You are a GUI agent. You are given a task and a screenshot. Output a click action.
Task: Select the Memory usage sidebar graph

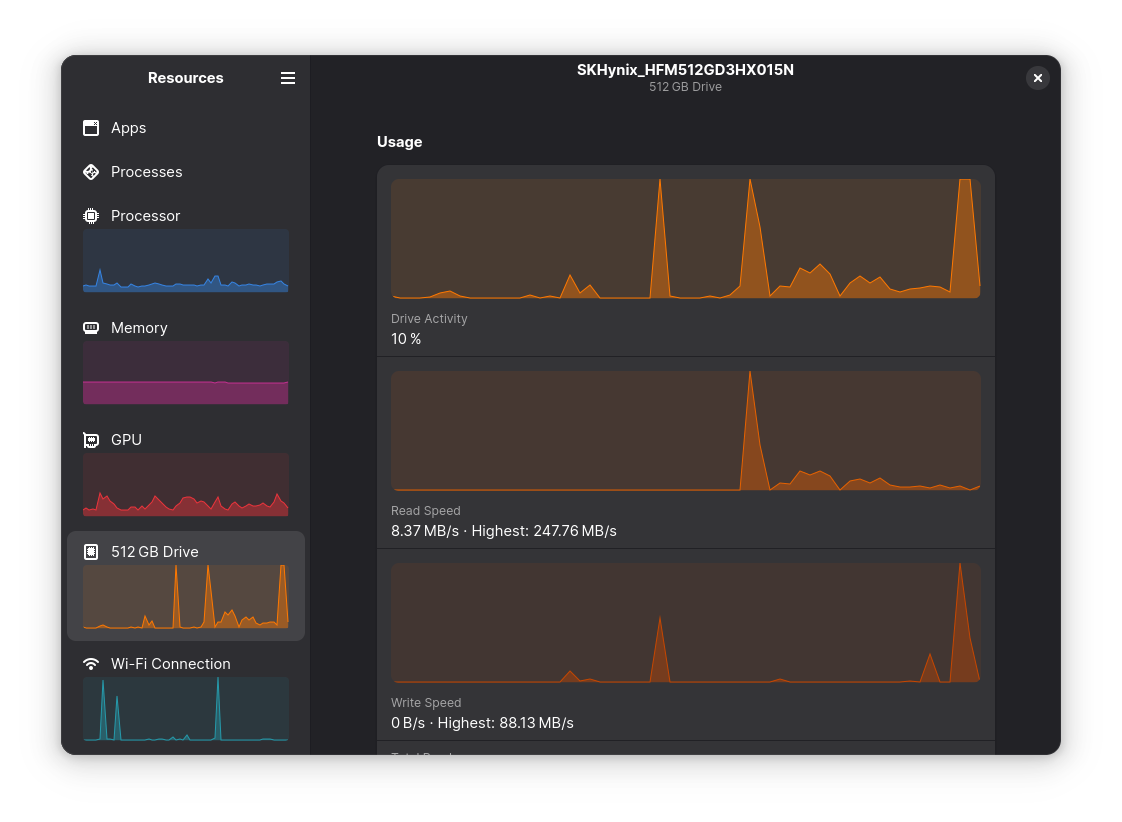coord(186,373)
